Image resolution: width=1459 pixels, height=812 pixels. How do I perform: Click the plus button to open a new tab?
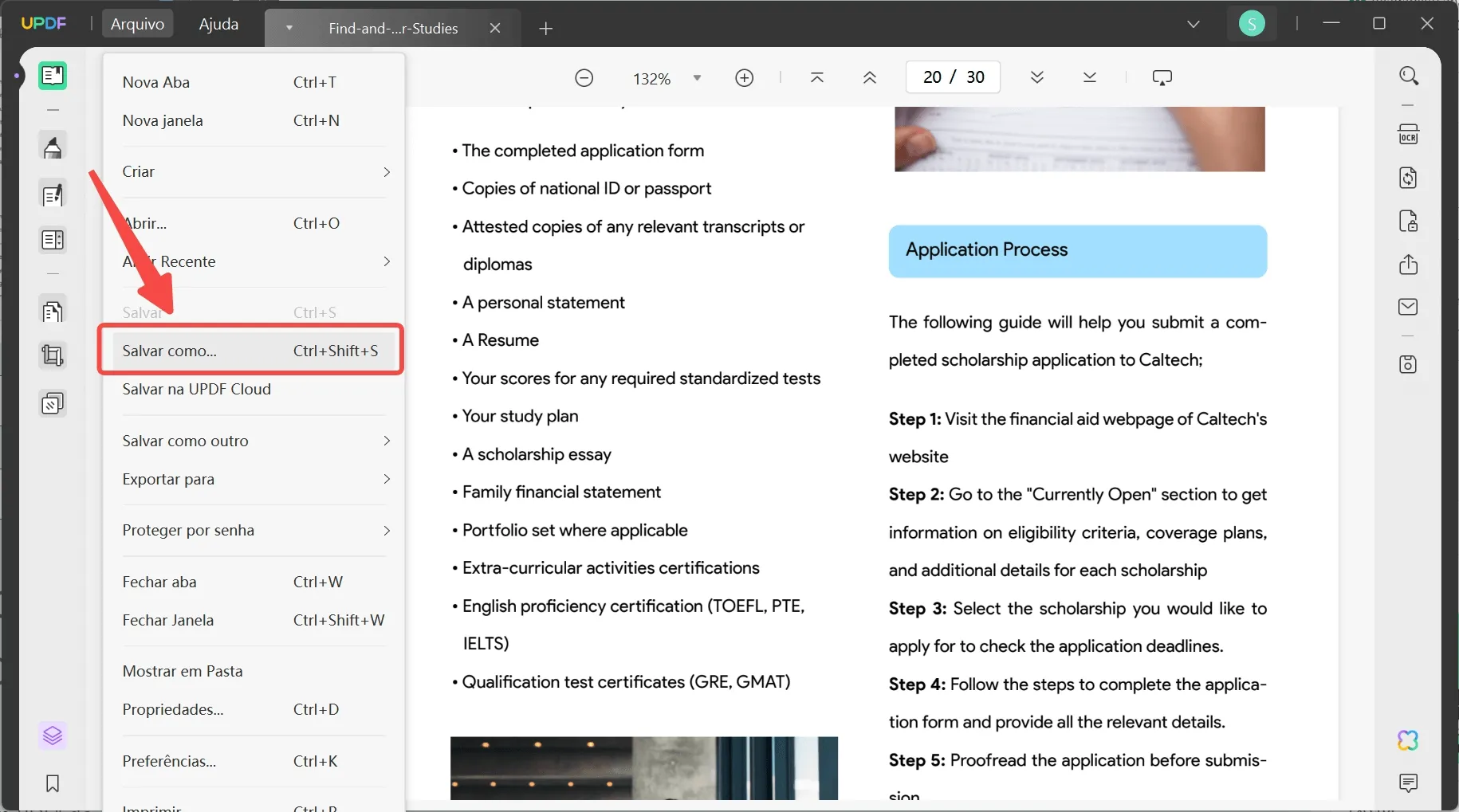click(547, 29)
